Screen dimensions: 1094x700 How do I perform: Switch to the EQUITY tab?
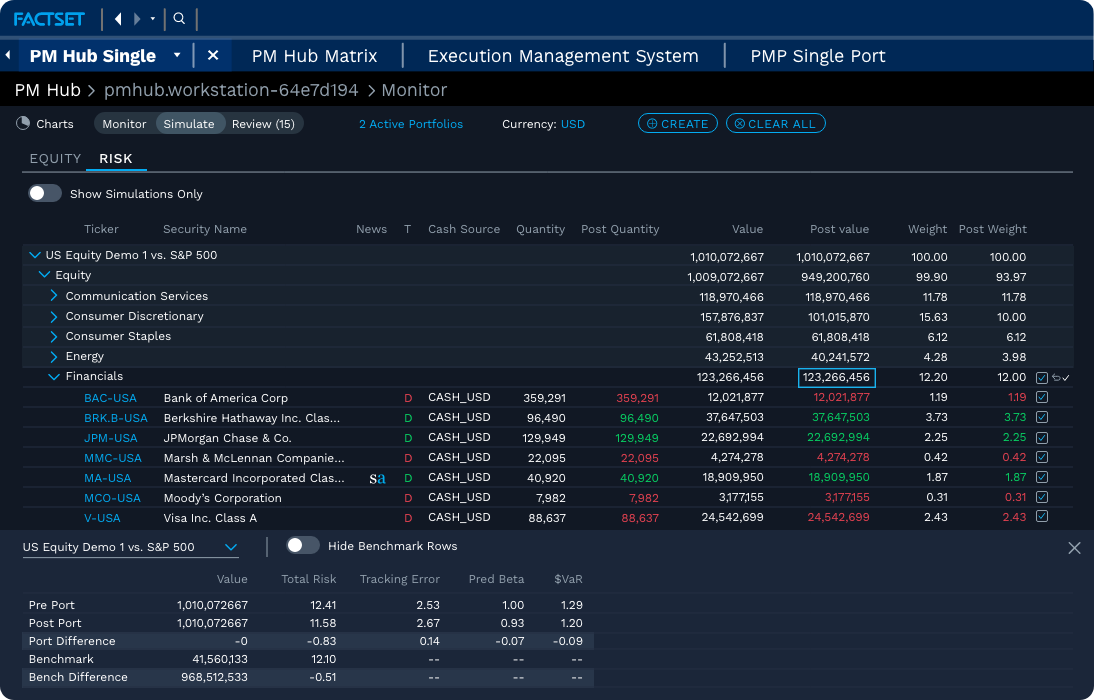[55, 158]
